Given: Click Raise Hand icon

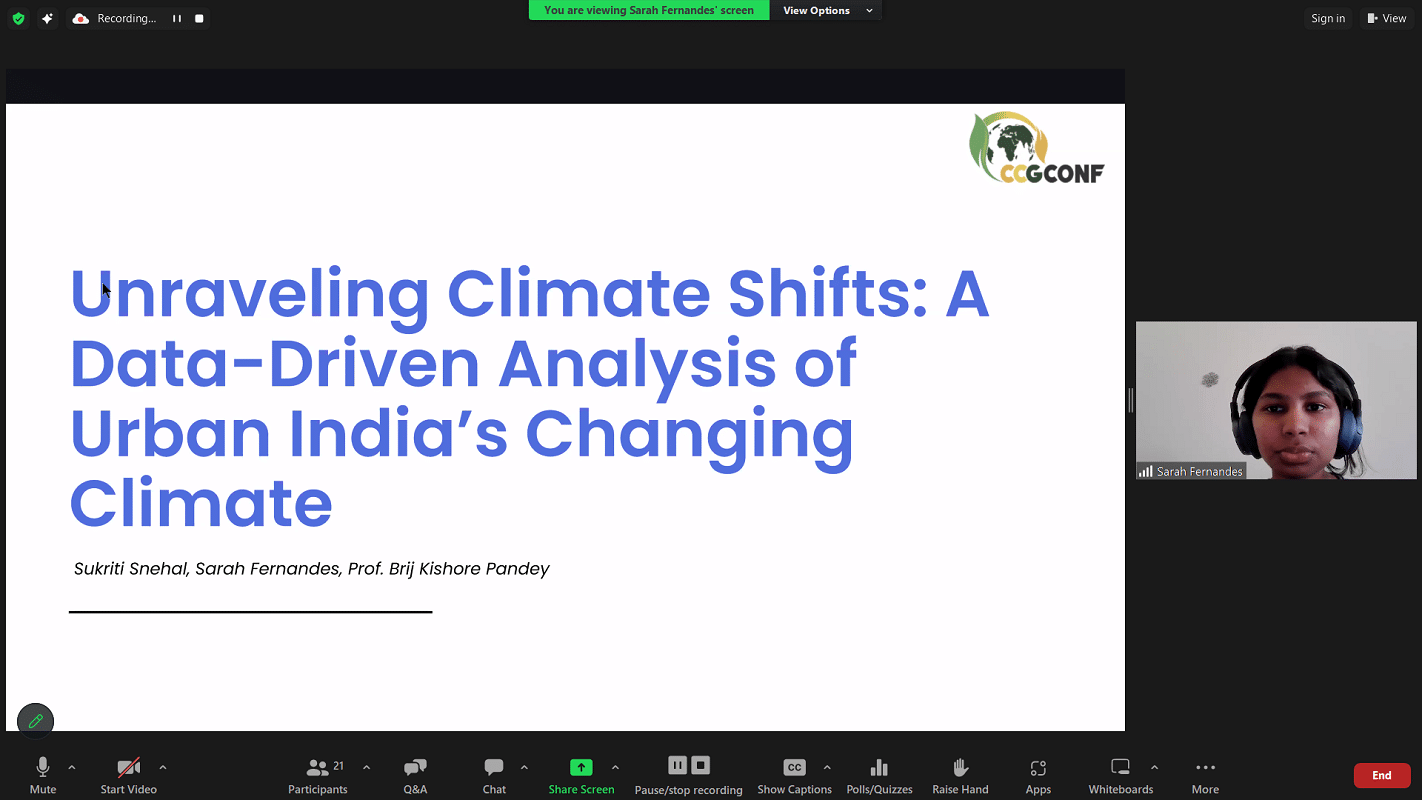Looking at the screenshot, I should 960,768.
